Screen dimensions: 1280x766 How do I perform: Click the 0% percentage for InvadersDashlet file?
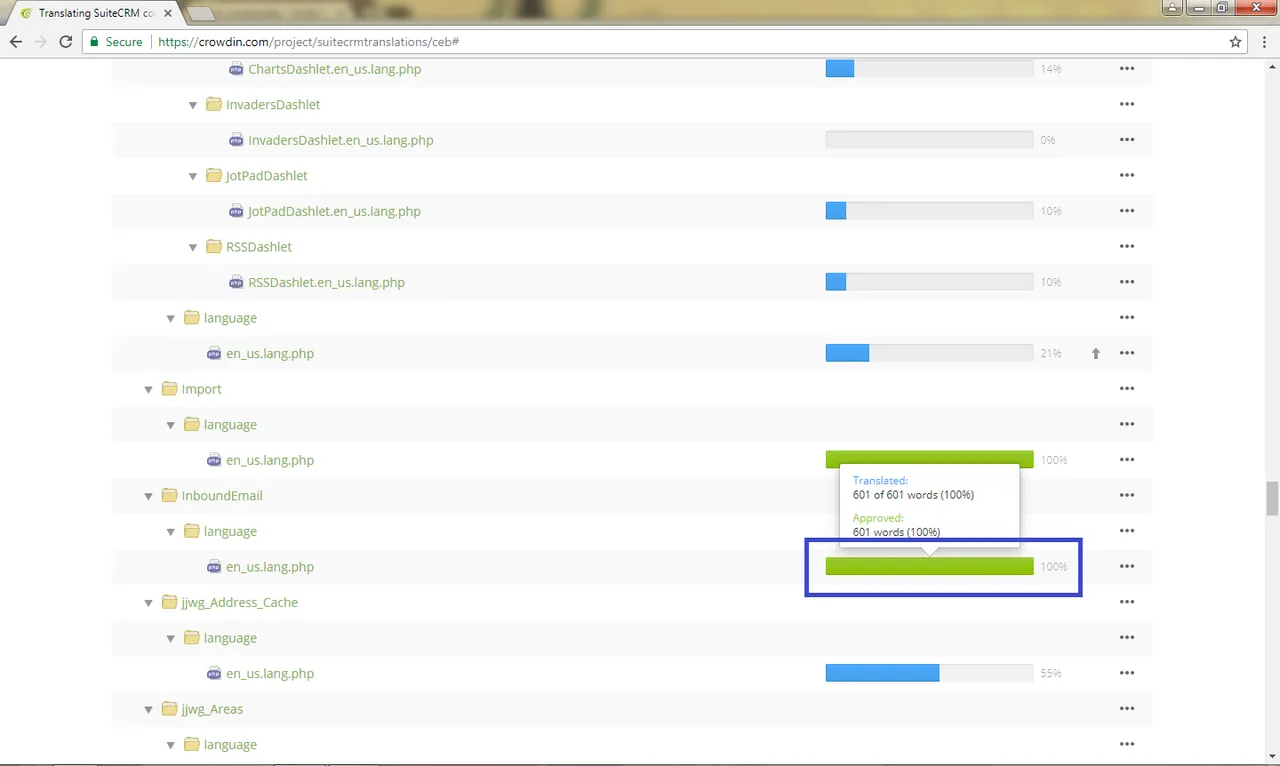pos(1047,140)
